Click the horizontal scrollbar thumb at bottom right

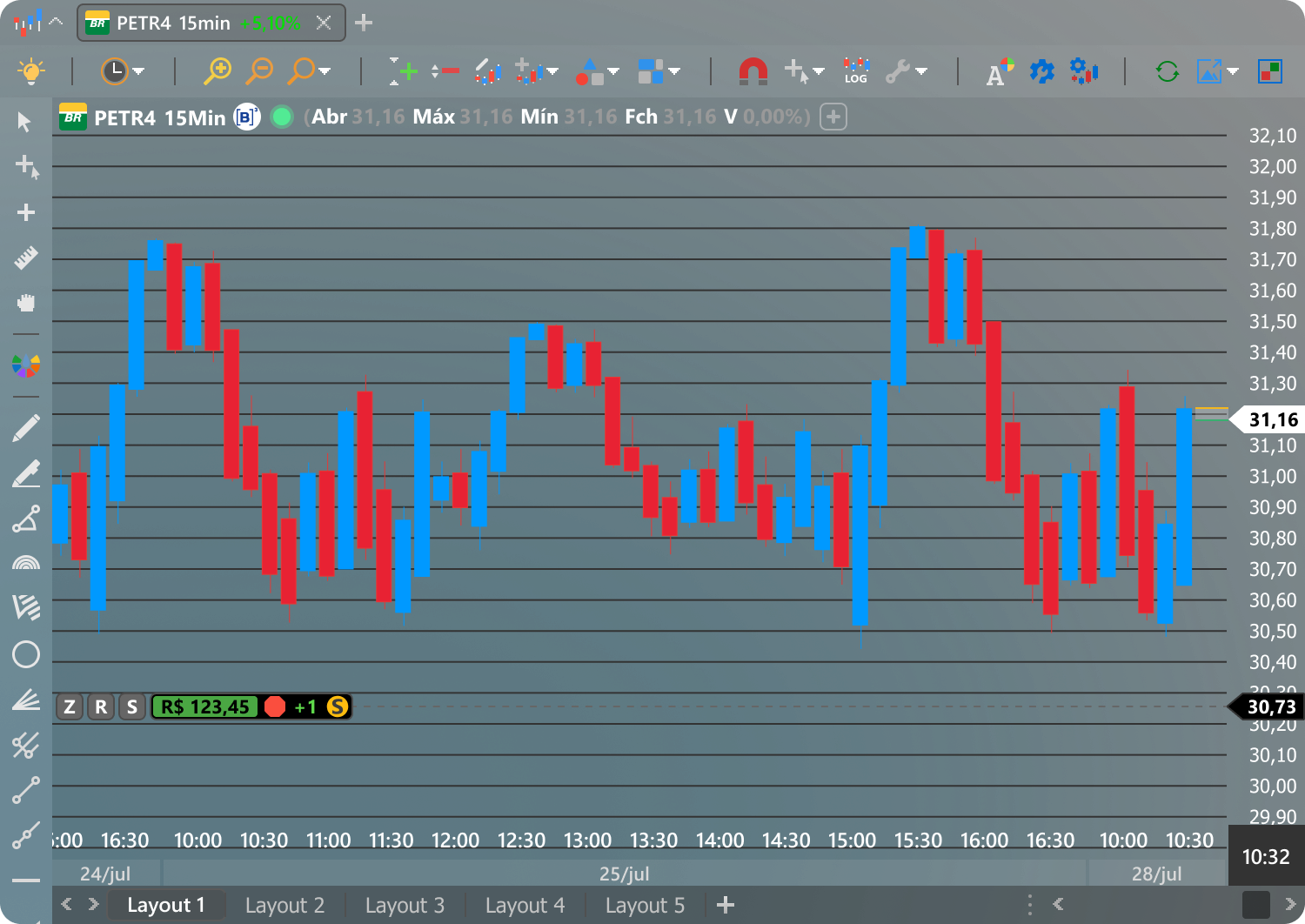pyautogui.click(x=1255, y=905)
